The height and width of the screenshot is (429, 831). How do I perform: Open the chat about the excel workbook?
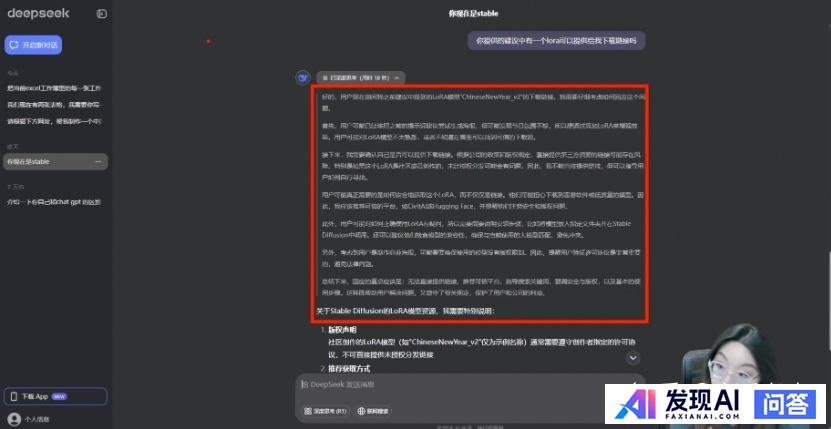pos(54,88)
